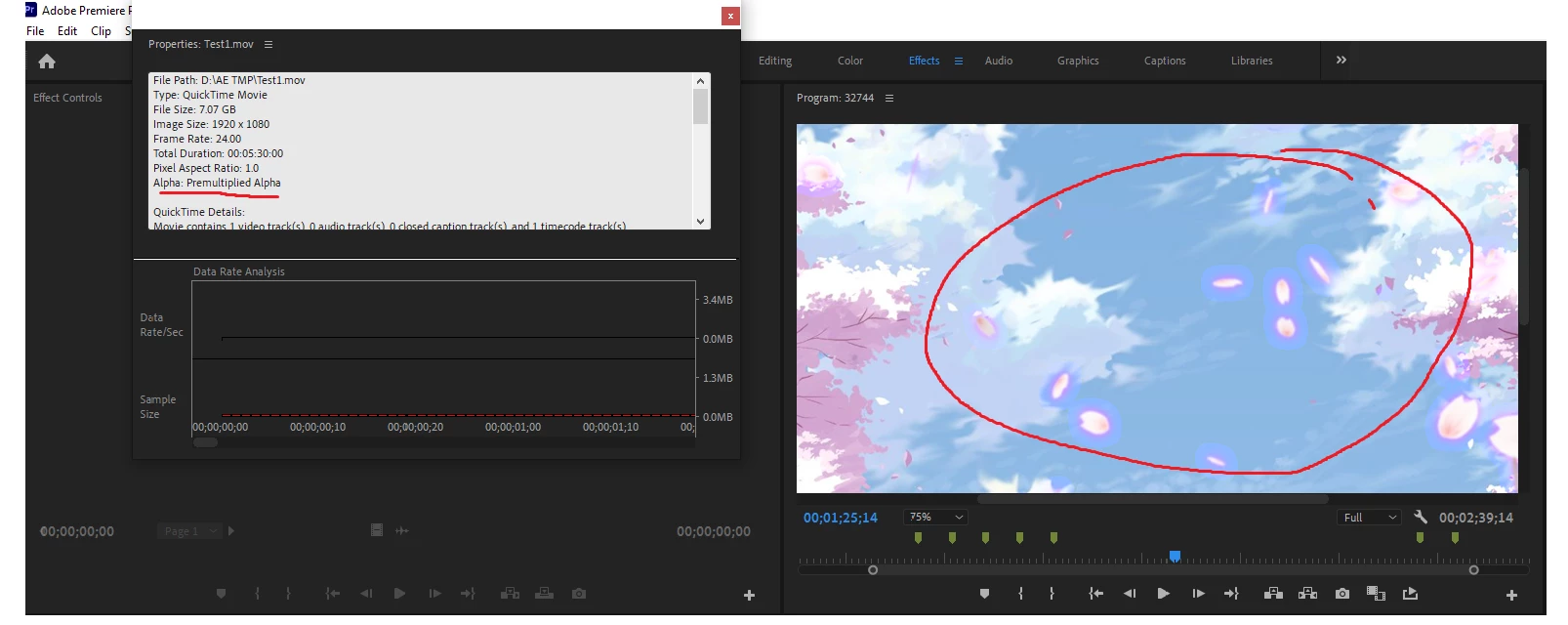Click the last green marker on Program ruler
The width and height of the screenshot is (1568, 625).
pyautogui.click(x=1455, y=538)
